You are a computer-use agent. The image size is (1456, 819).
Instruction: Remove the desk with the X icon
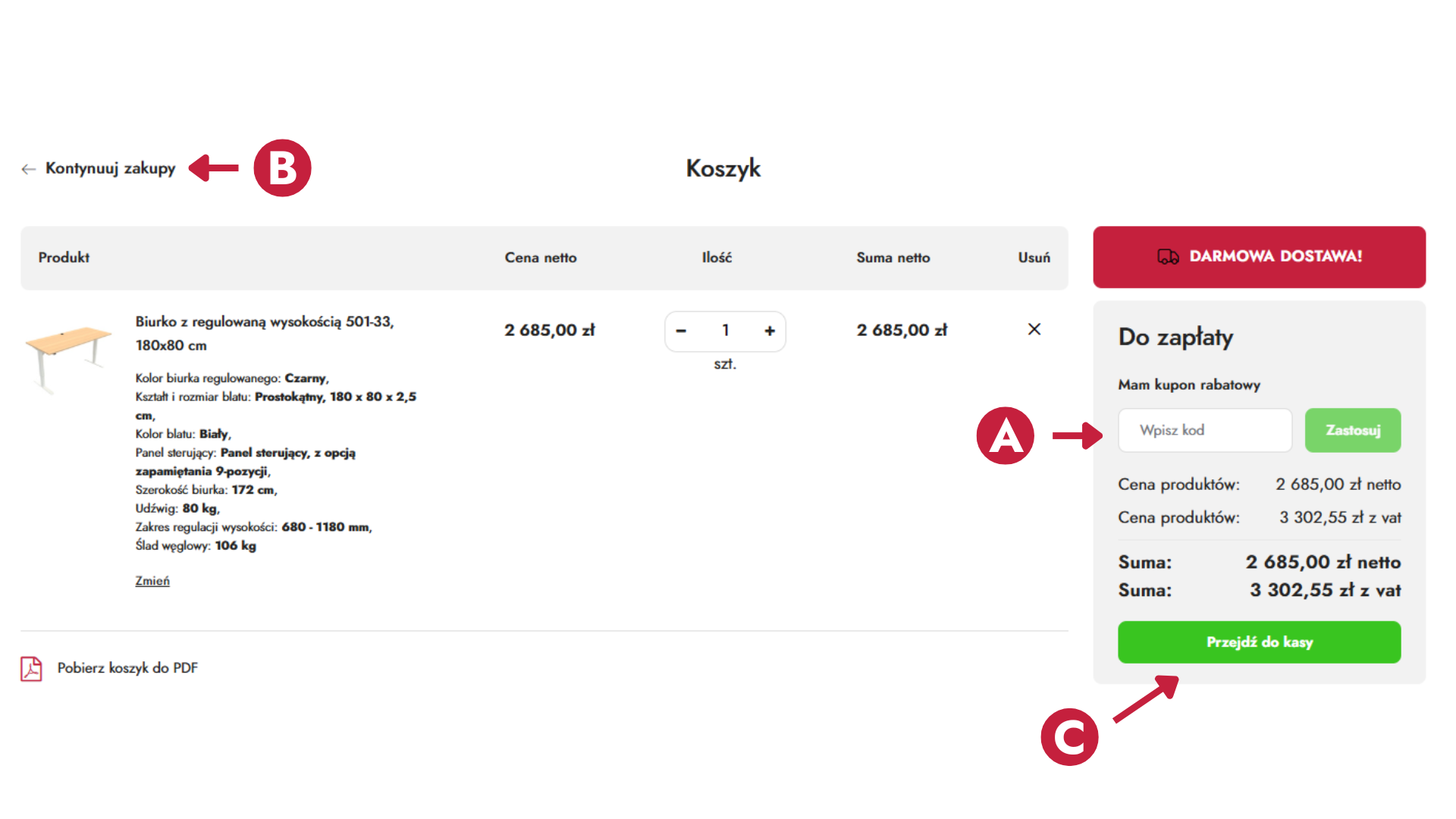(x=1034, y=329)
